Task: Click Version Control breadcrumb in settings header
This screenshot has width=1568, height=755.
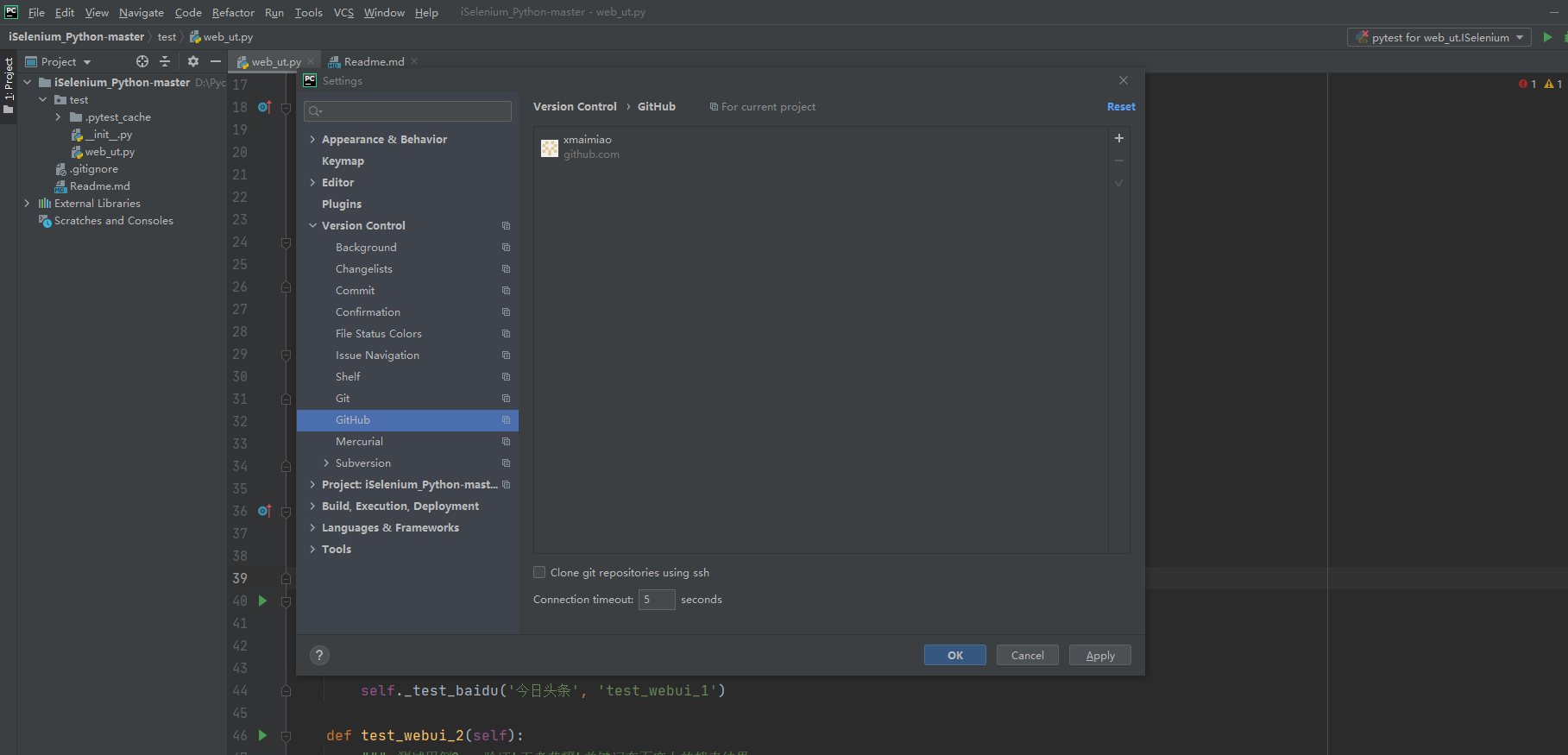Action: [575, 107]
